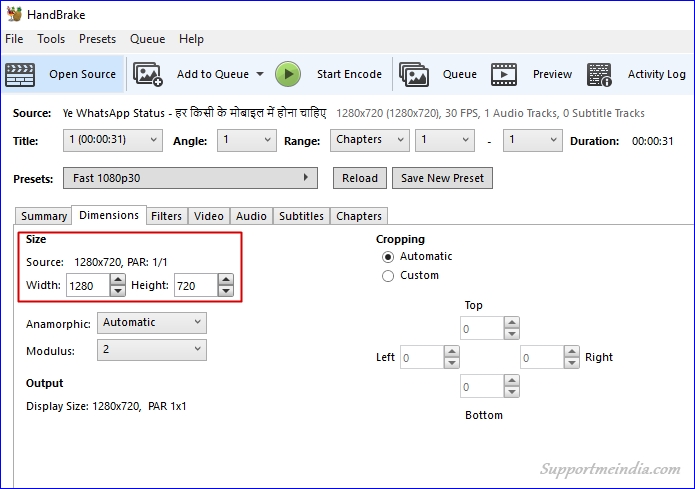Open the File menu
The image size is (695, 489).
pyautogui.click(x=14, y=39)
